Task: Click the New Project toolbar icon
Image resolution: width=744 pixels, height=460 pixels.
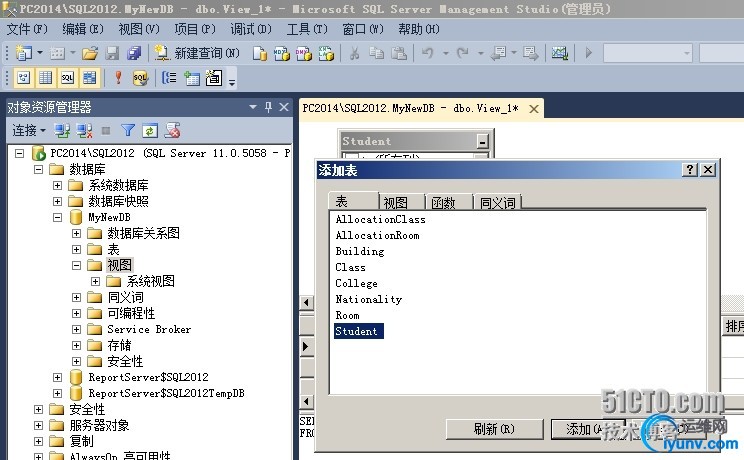Action: (x=23, y=53)
